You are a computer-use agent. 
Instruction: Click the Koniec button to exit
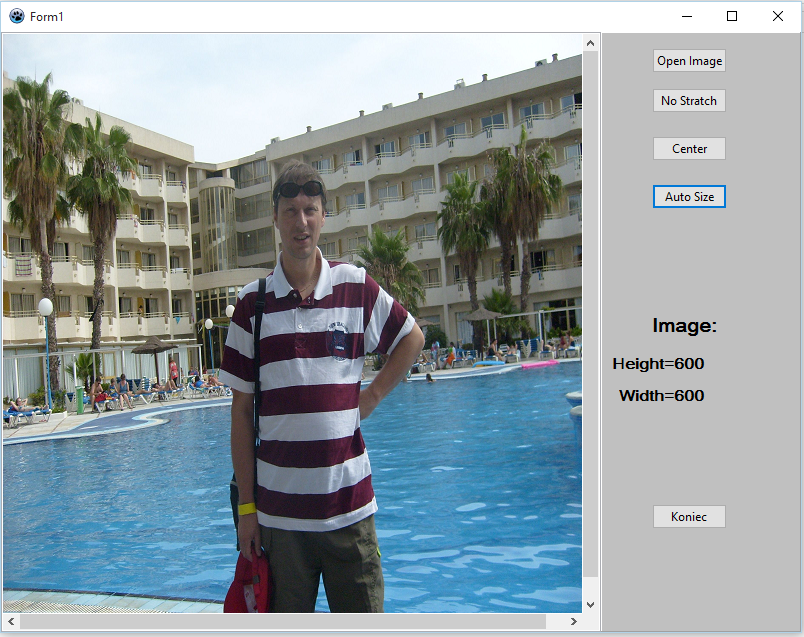(689, 516)
